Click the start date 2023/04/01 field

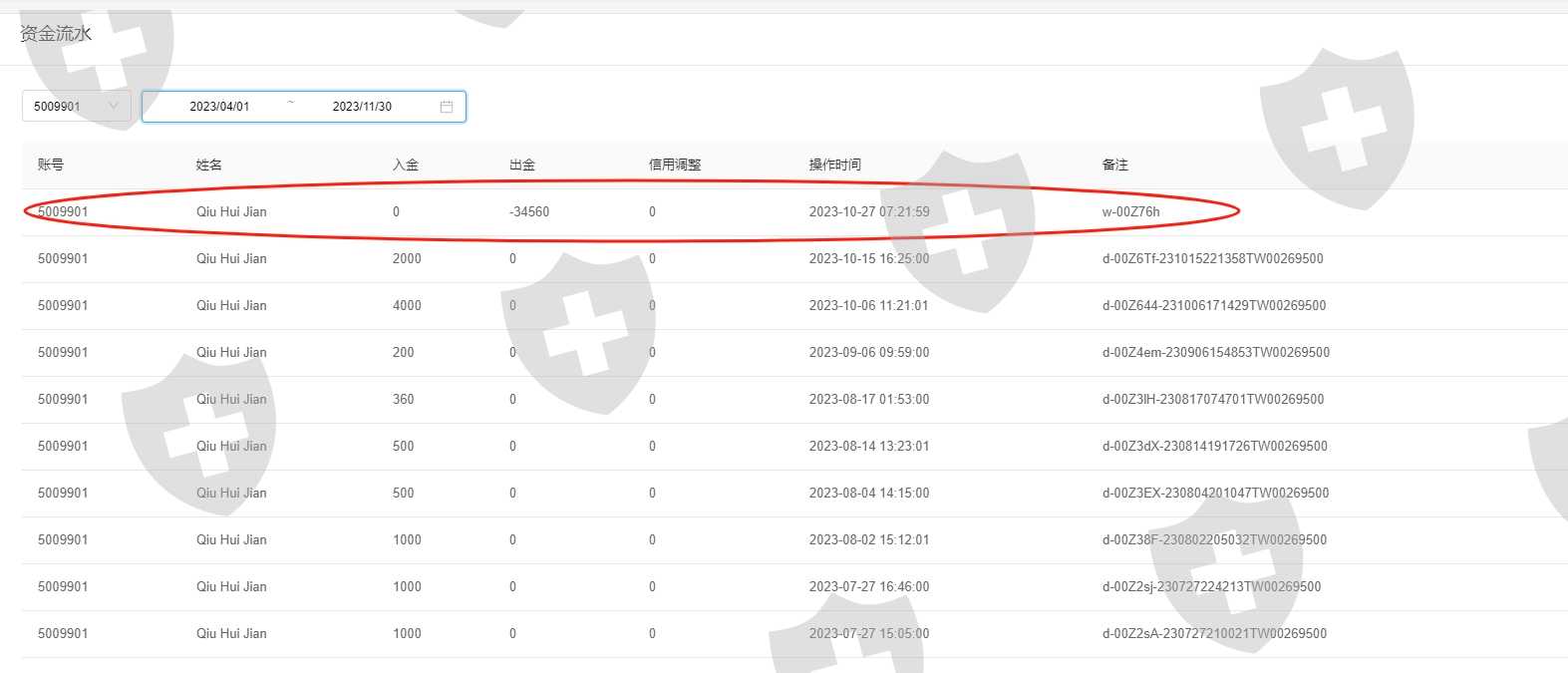point(219,107)
